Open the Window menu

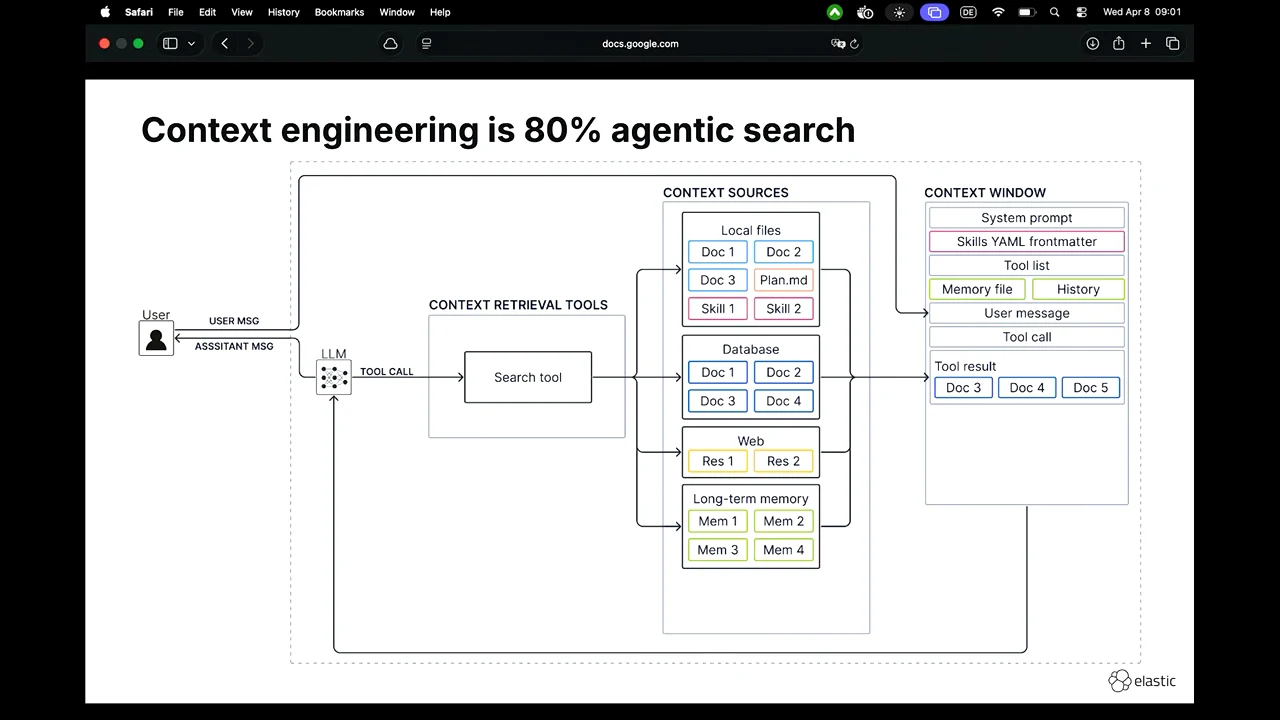(x=397, y=12)
